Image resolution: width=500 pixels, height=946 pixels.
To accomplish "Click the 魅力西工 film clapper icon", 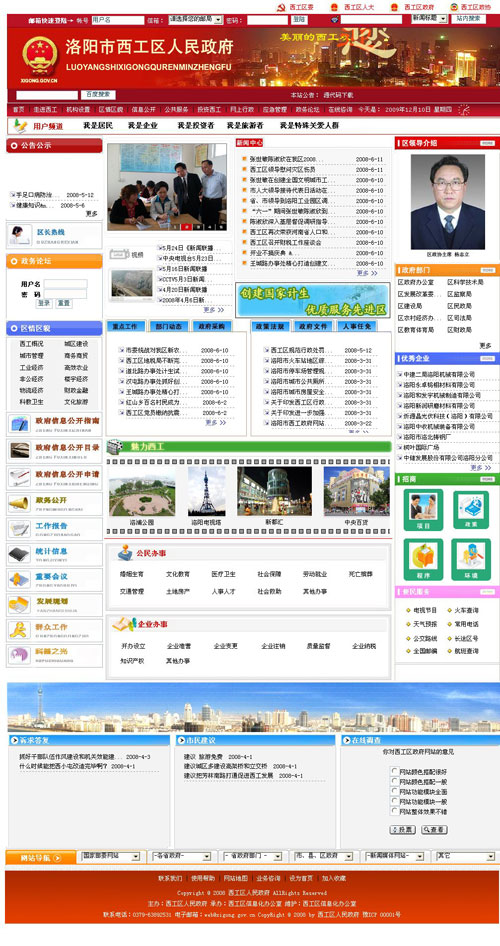I will [115, 446].
